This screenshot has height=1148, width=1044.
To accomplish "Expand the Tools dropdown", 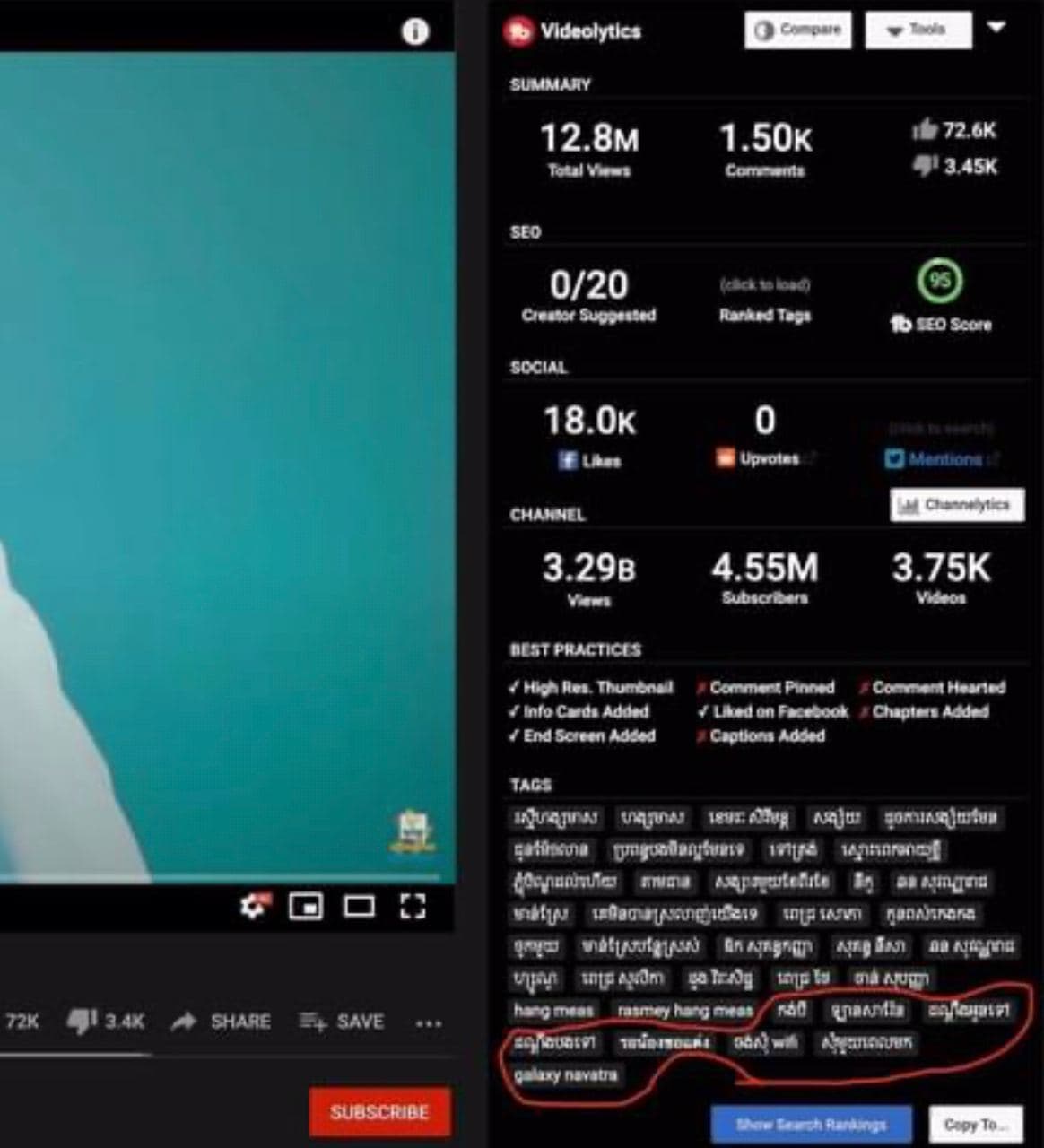I will [918, 30].
